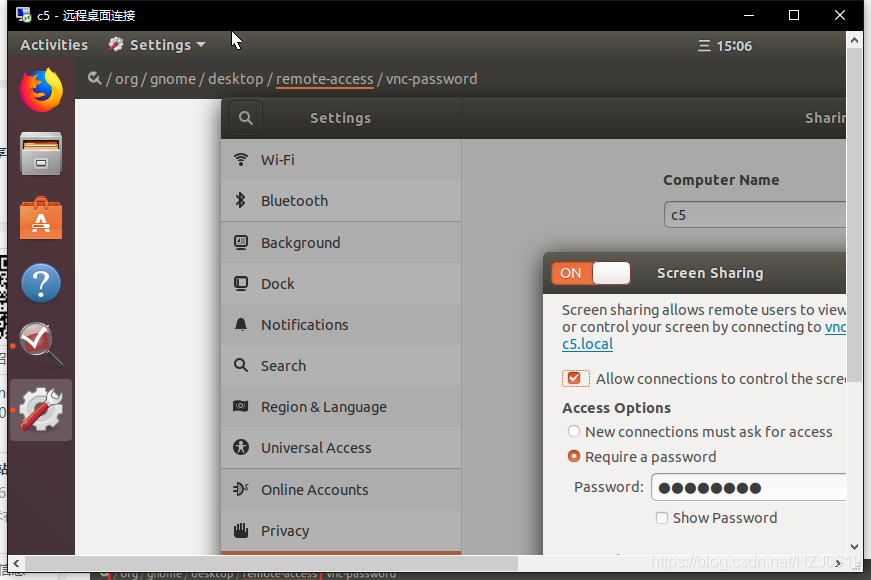Screen dimensions: 871x580
Task: Click the vertical scrollbar thumb
Action: (854, 215)
